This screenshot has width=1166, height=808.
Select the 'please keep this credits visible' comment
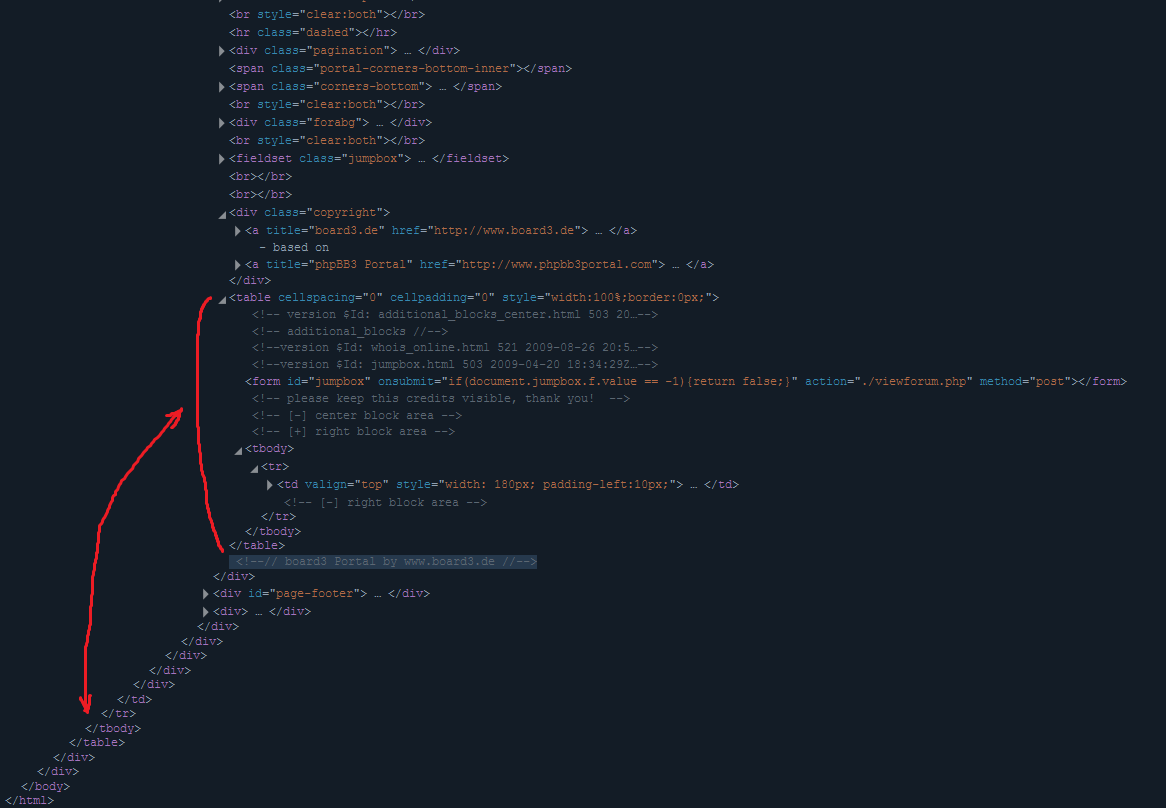click(440, 398)
